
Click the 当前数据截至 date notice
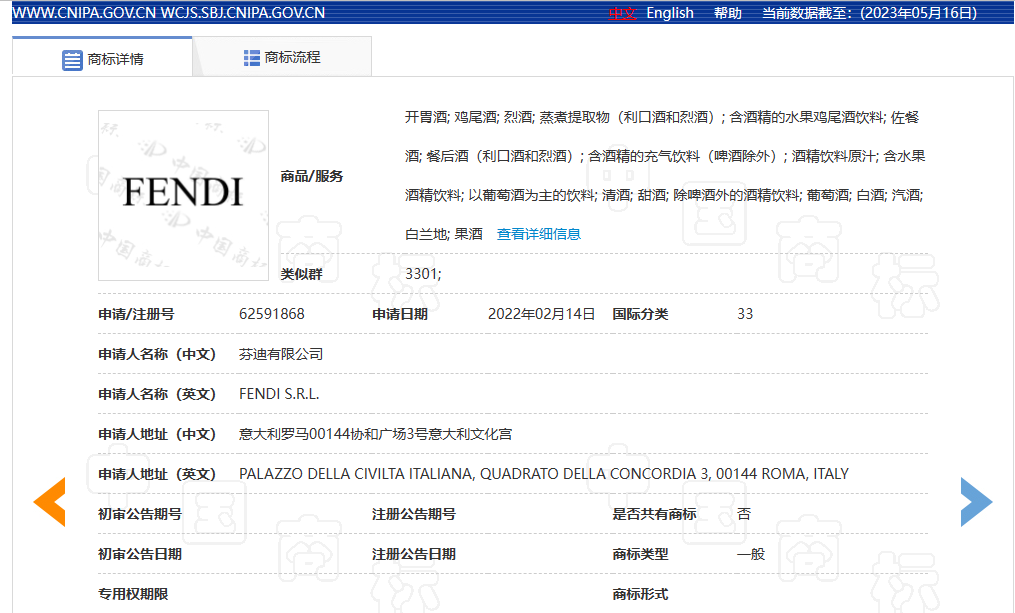[x=869, y=13]
